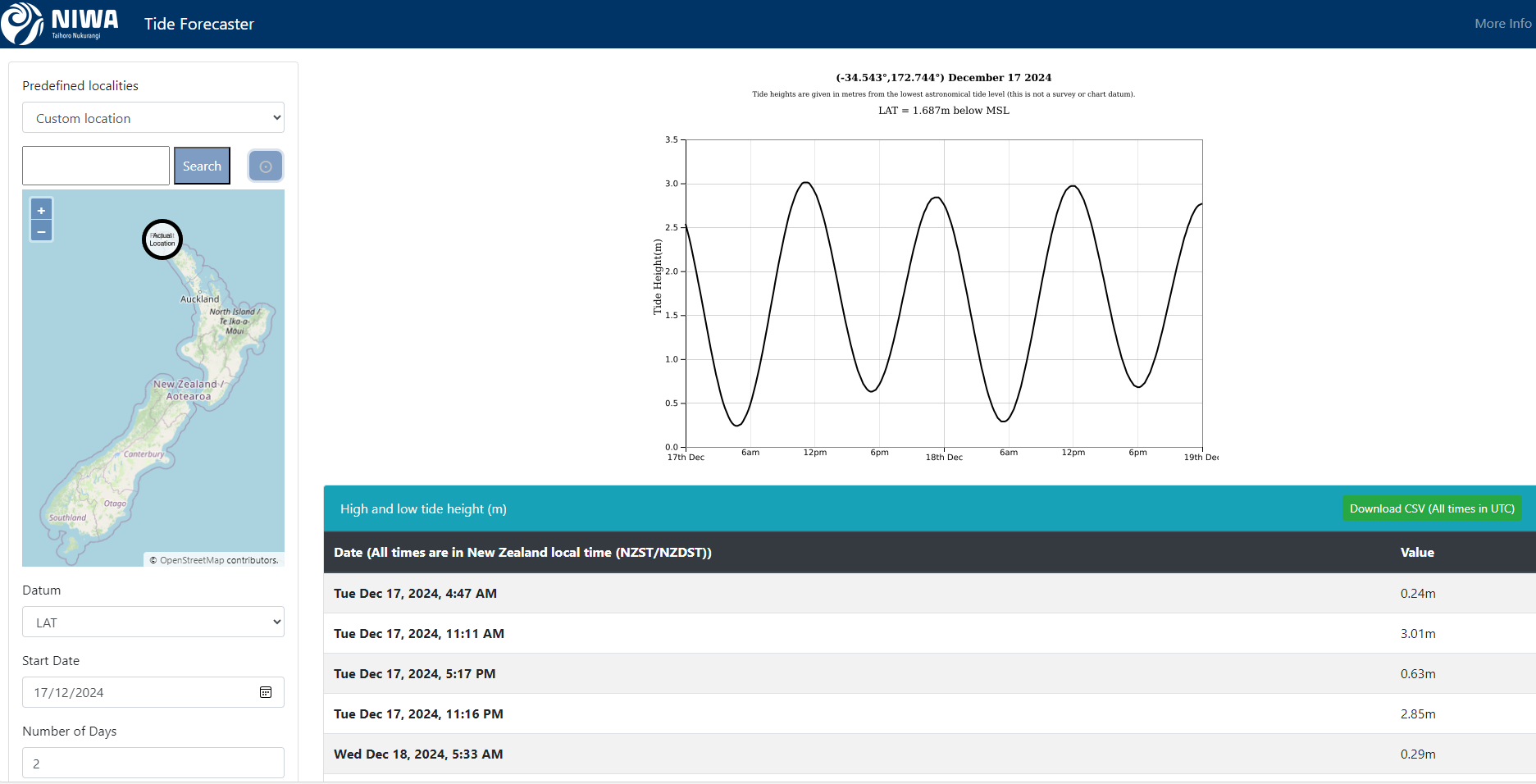Select row Wed Dec 18, 2024, 5:33 AM
This screenshot has height=784, width=1536.
coord(930,754)
